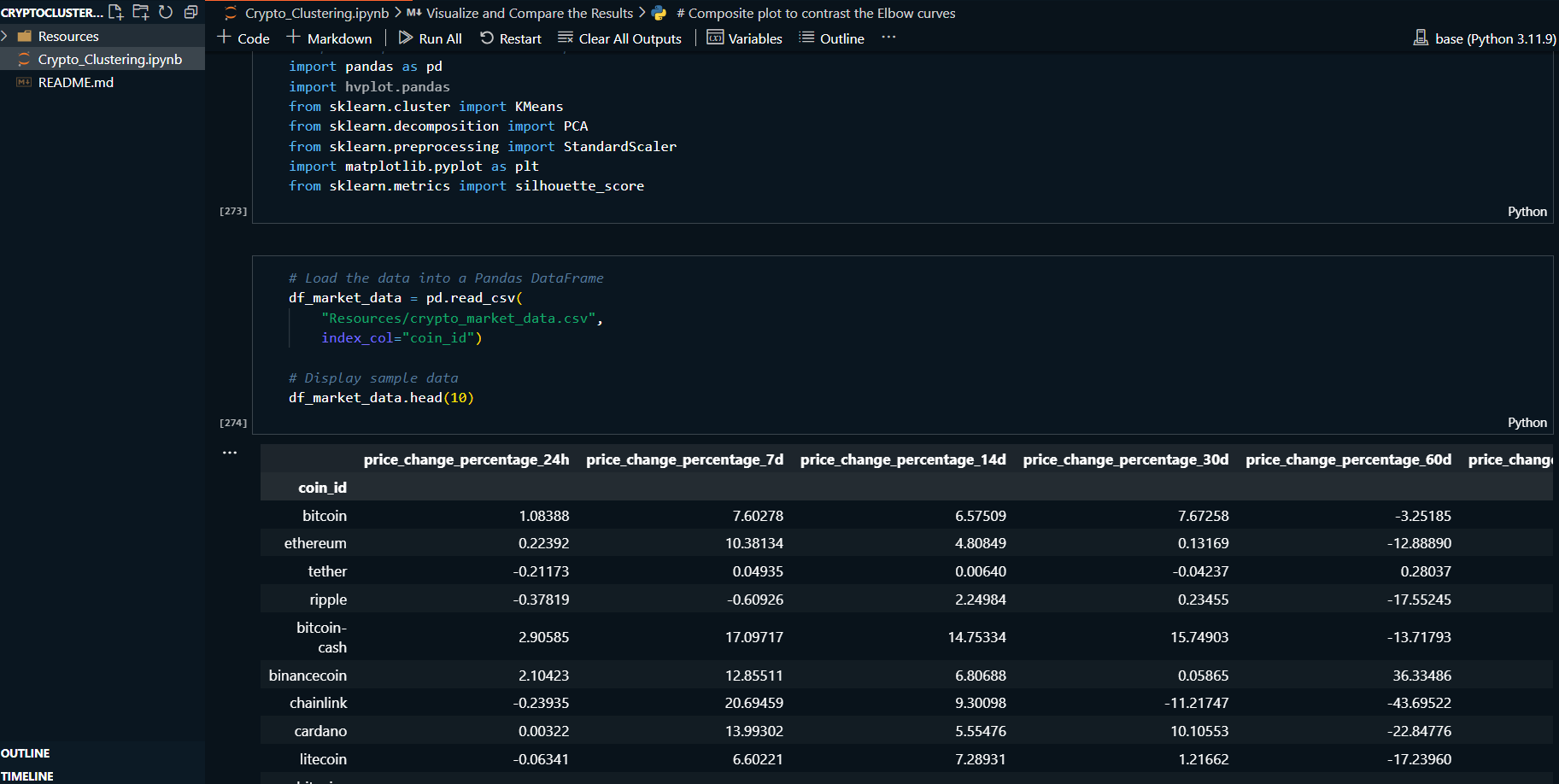Add a new Code cell
This screenshot has width=1559, height=784.
(243, 38)
